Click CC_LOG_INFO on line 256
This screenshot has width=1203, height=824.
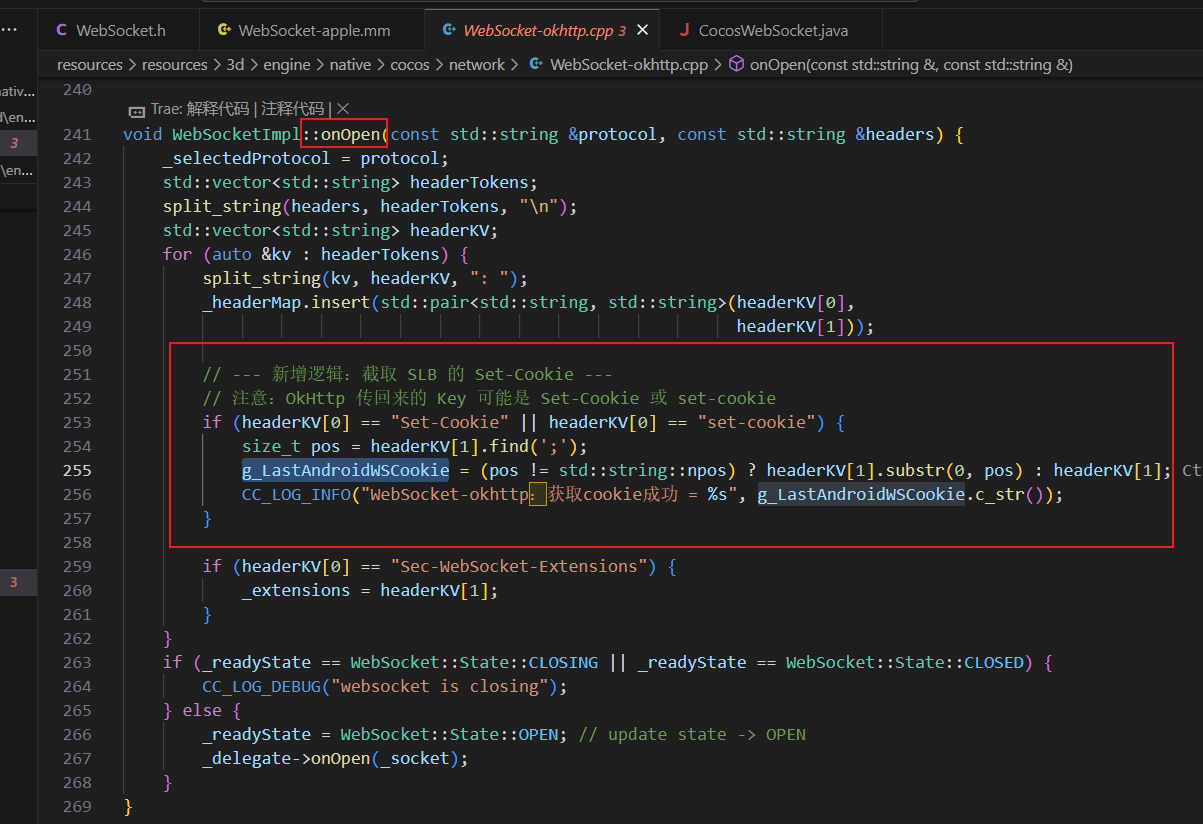[296, 494]
